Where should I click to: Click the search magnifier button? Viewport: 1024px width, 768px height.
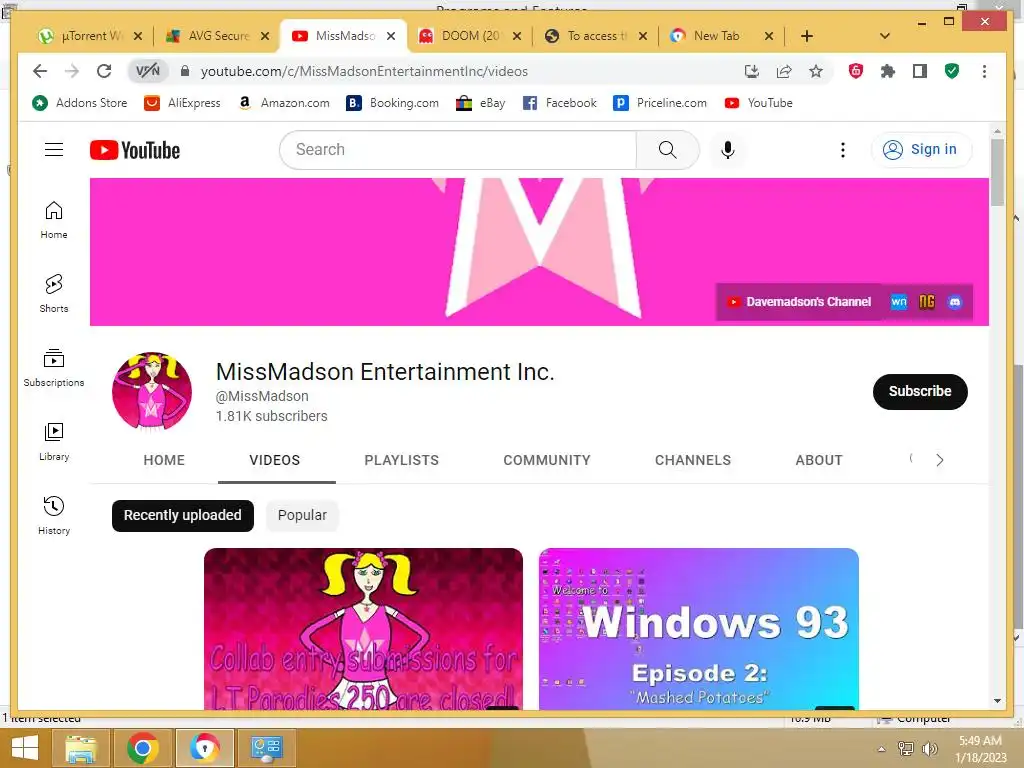point(667,150)
